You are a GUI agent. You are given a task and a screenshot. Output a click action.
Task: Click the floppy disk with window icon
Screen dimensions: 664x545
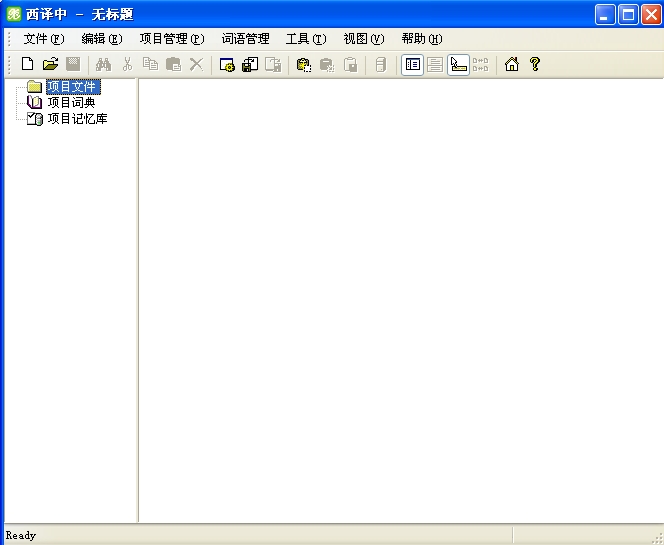click(x=250, y=64)
